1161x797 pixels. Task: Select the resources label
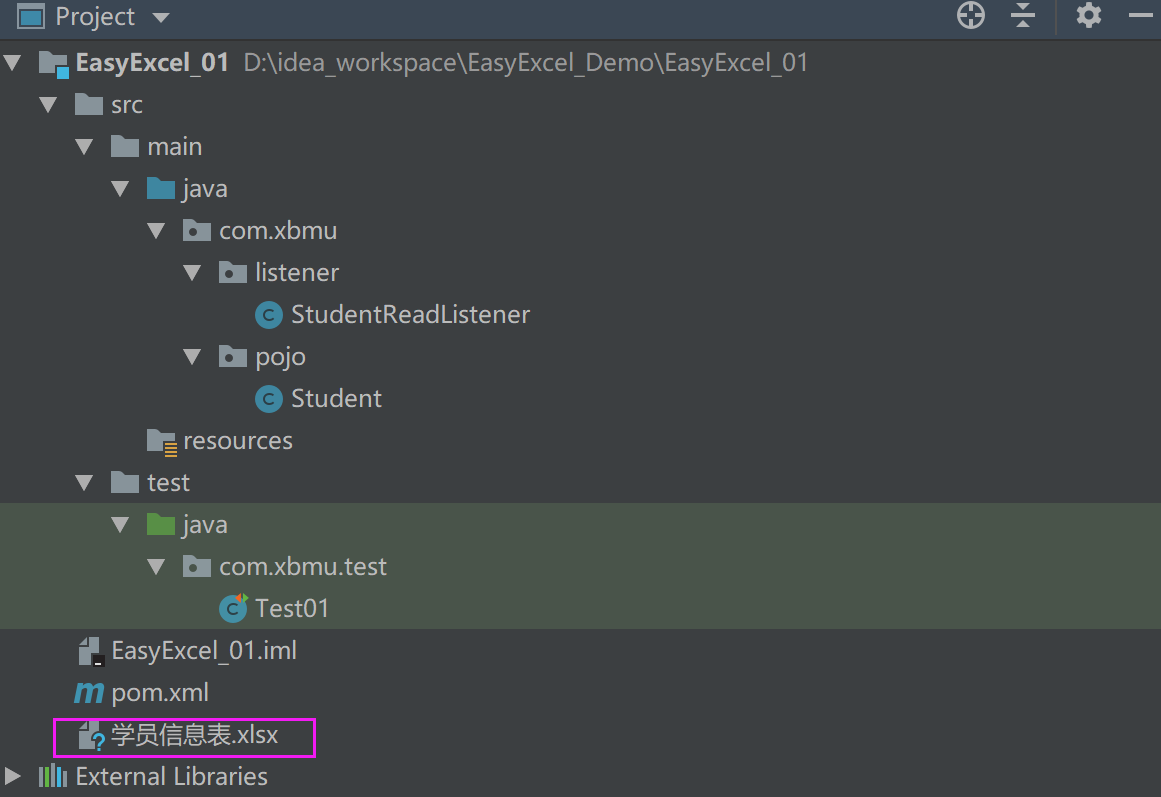tap(238, 441)
